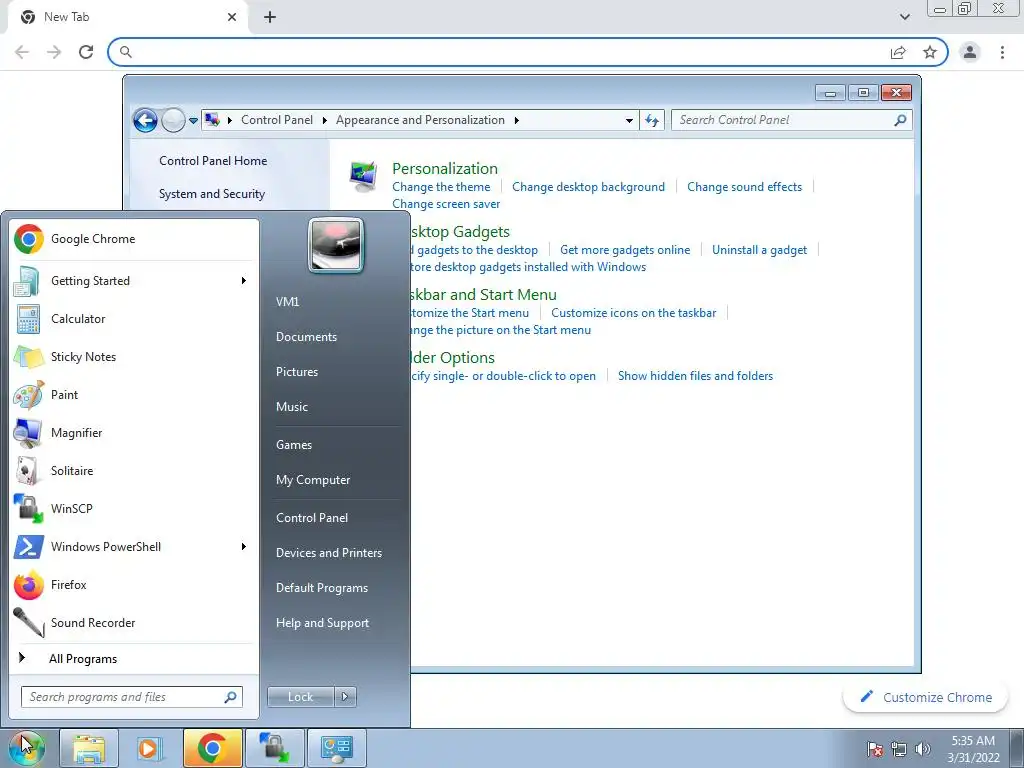This screenshot has height=768, width=1024.
Task: Click the Control Panel refresh button
Action: (x=652, y=120)
